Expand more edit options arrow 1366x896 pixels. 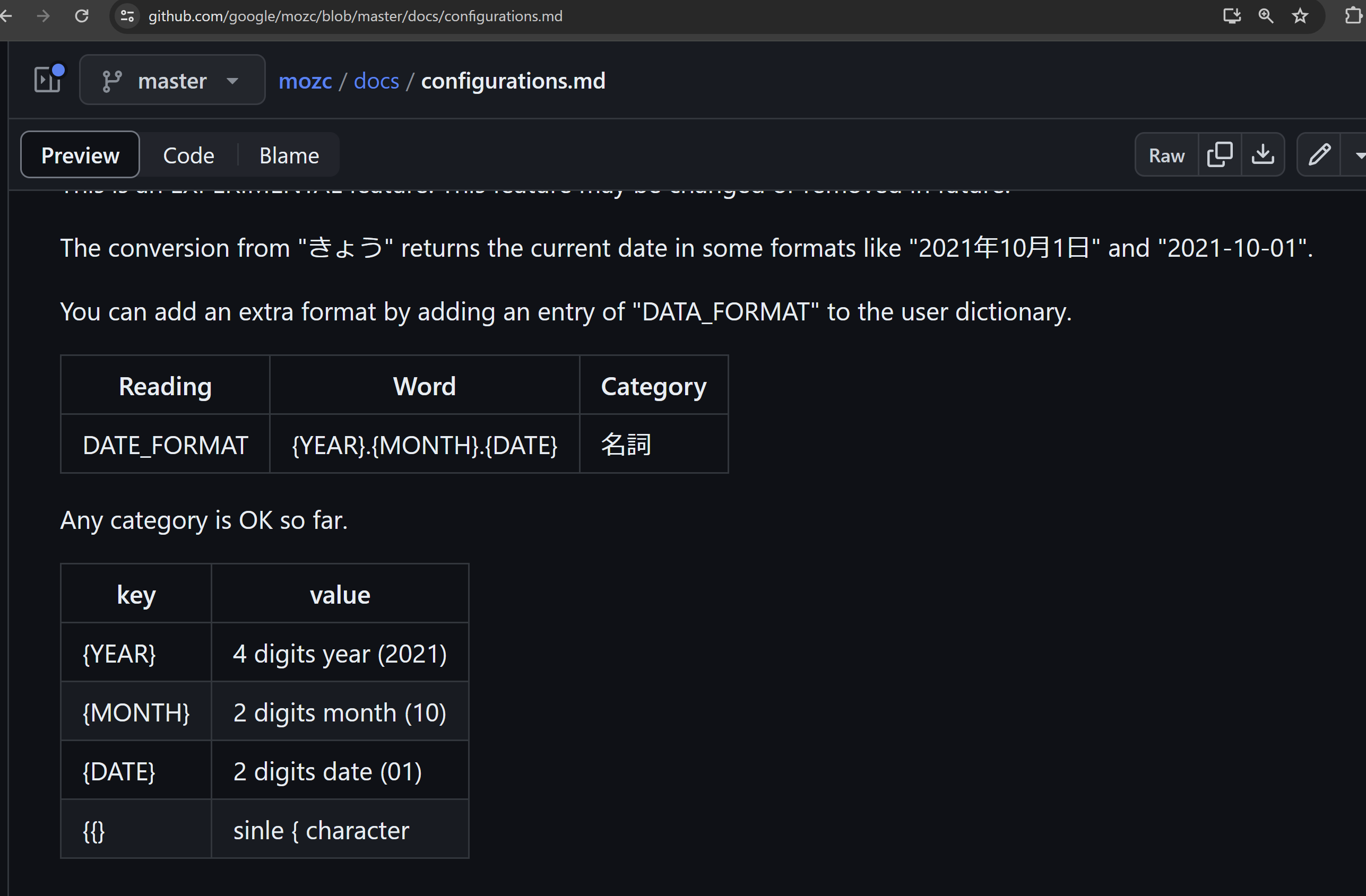pos(1358,155)
